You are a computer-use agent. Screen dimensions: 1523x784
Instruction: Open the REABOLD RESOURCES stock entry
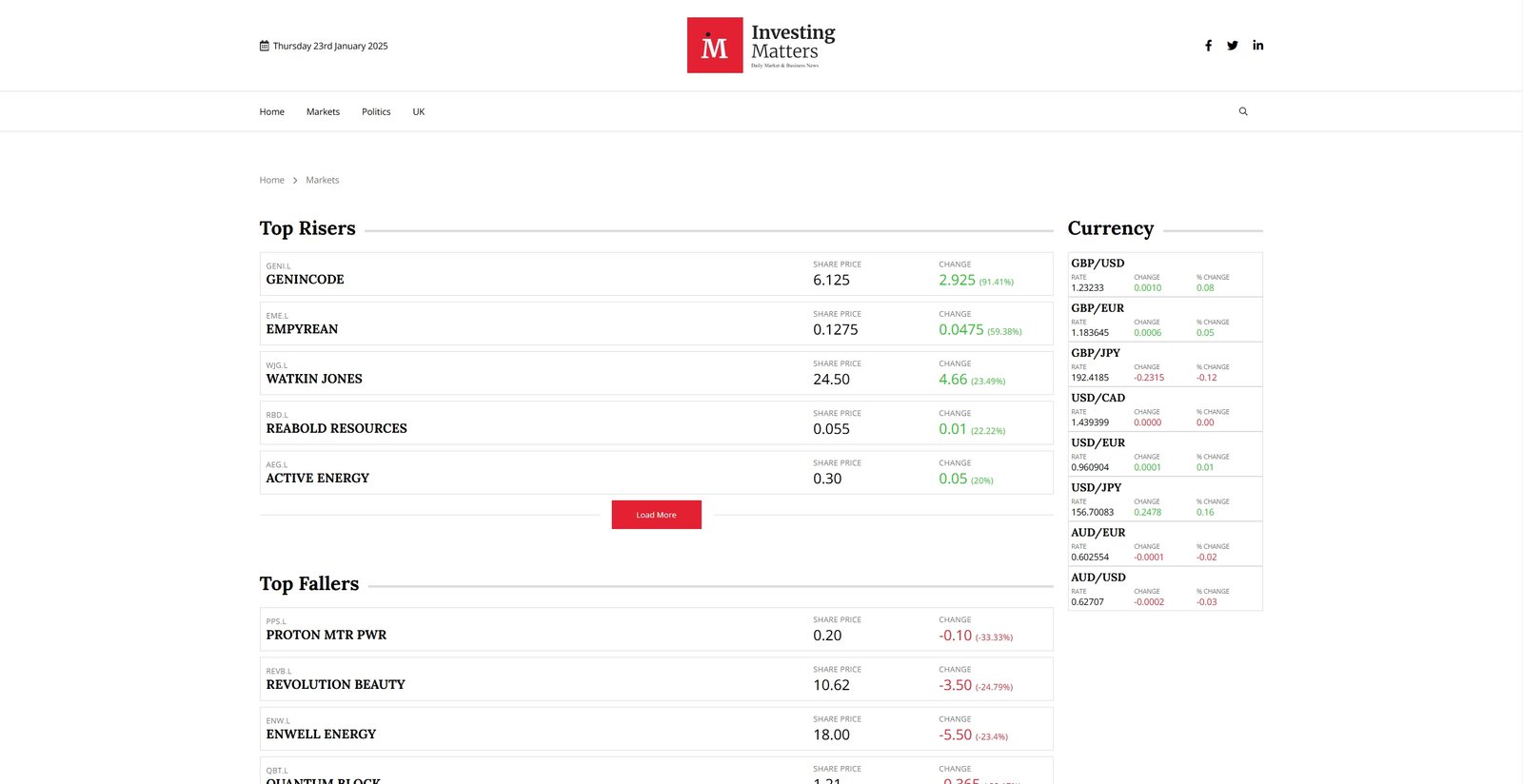click(657, 422)
